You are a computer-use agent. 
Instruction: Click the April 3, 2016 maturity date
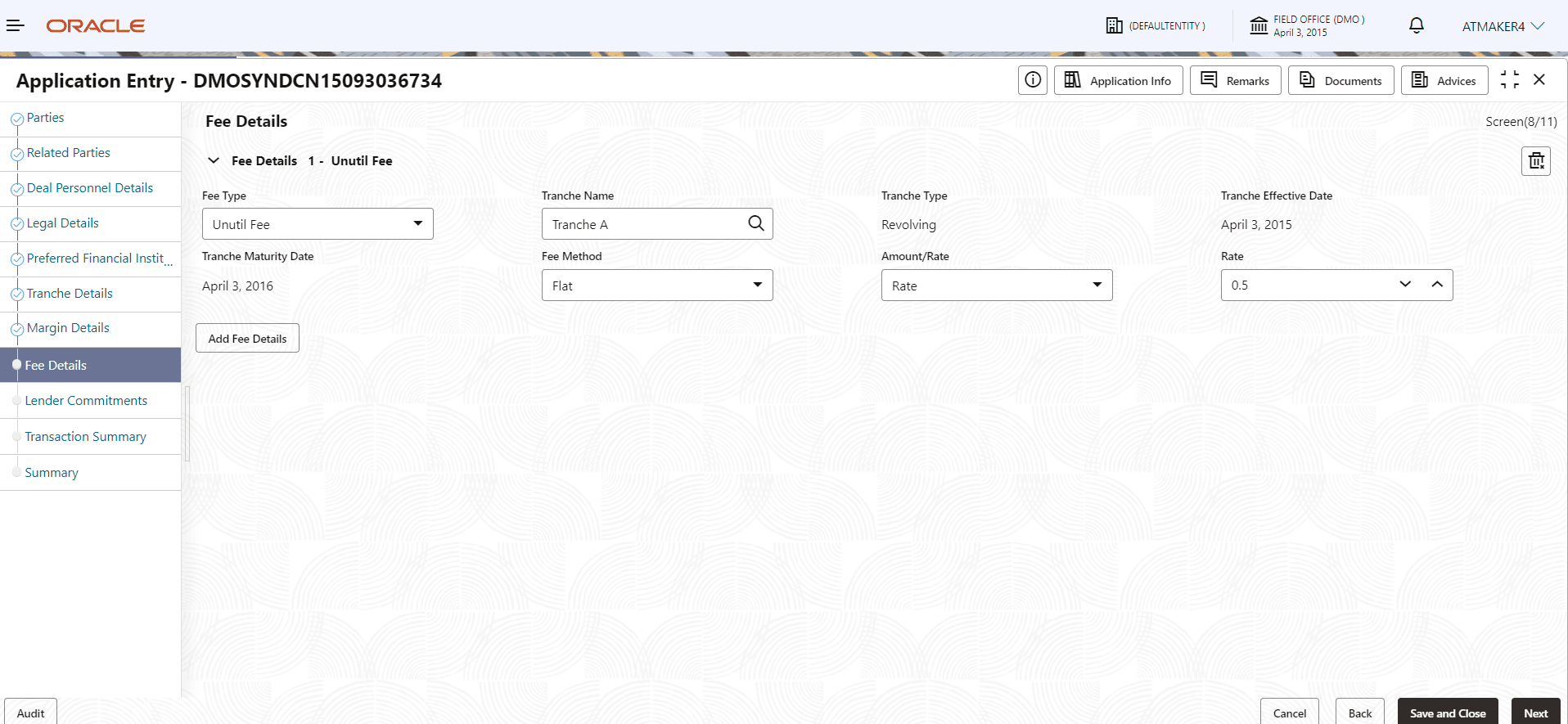237,286
